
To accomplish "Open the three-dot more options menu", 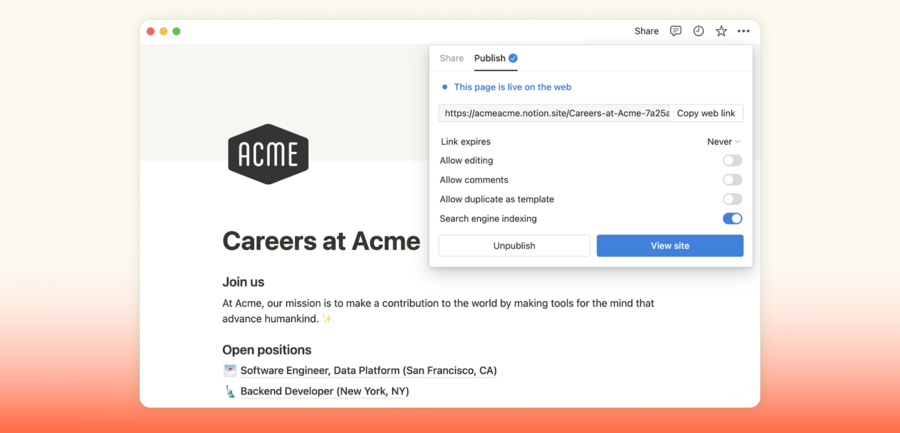I will click(x=743, y=31).
